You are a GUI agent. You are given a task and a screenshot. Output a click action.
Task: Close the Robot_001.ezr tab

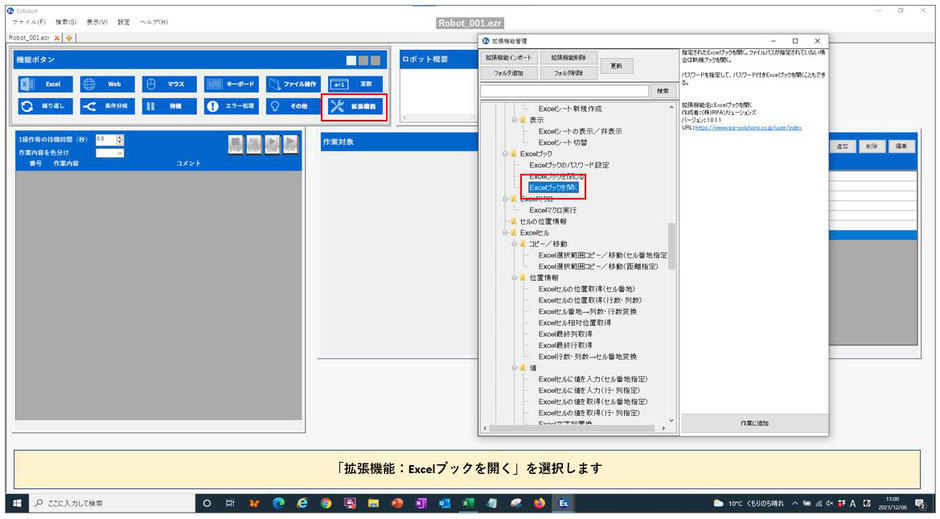57,38
